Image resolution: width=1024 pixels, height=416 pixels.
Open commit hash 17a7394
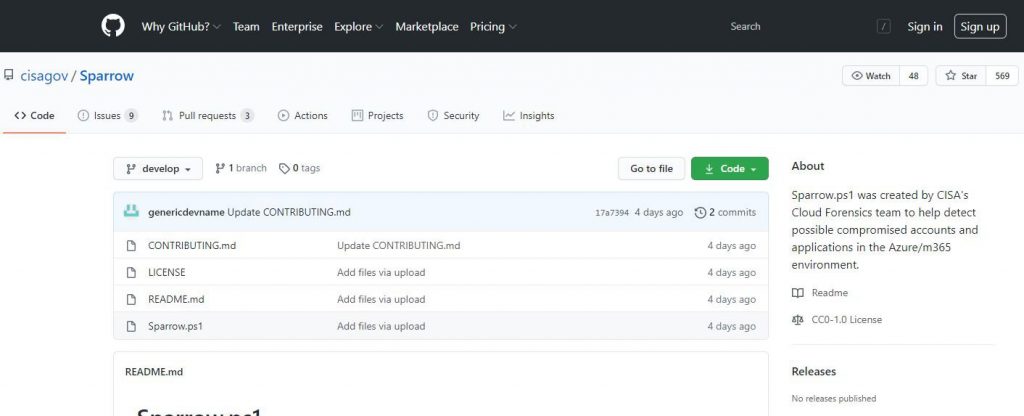click(612, 213)
